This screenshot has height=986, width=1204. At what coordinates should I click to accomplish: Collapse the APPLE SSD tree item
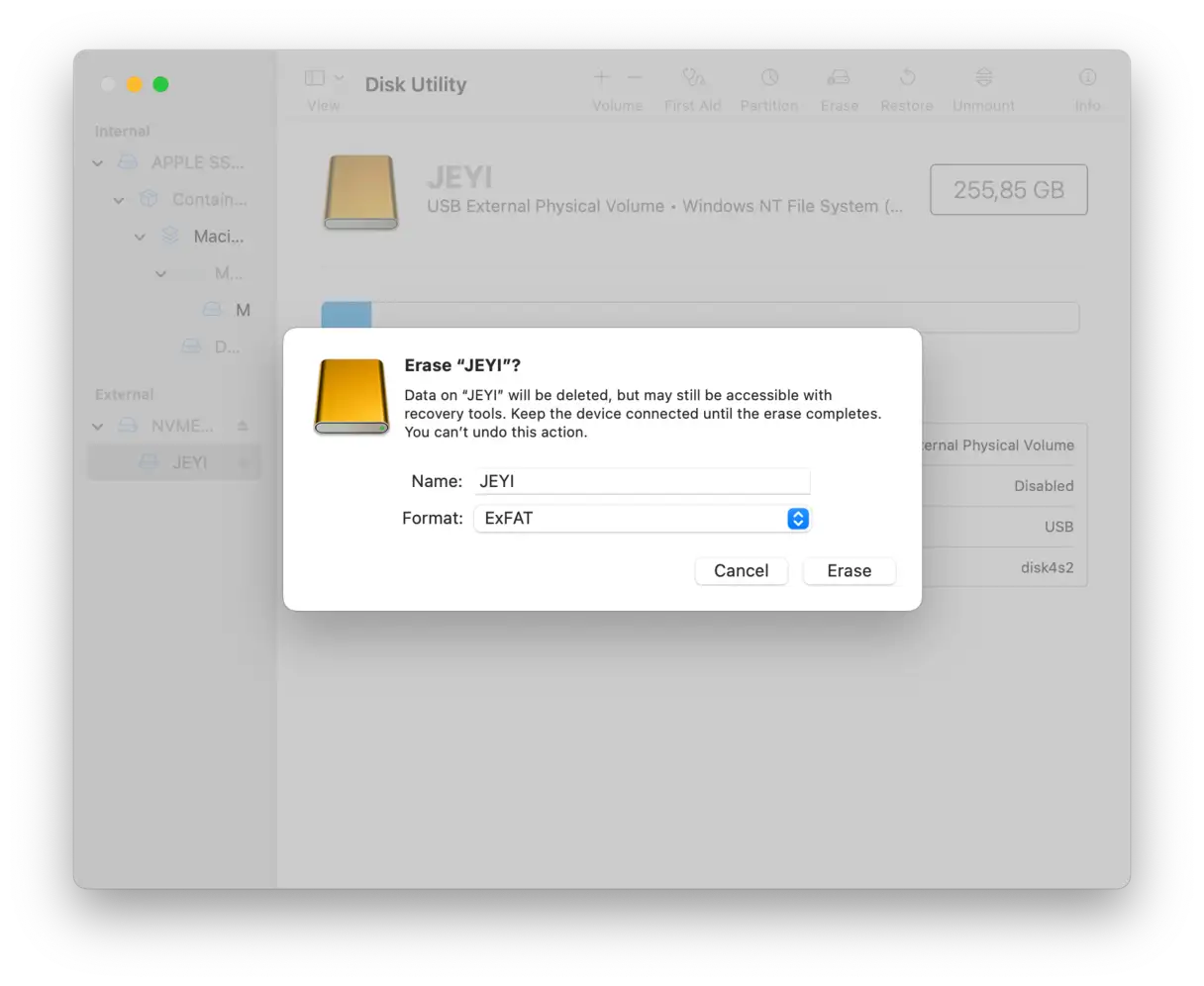click(x=98, y=162)
